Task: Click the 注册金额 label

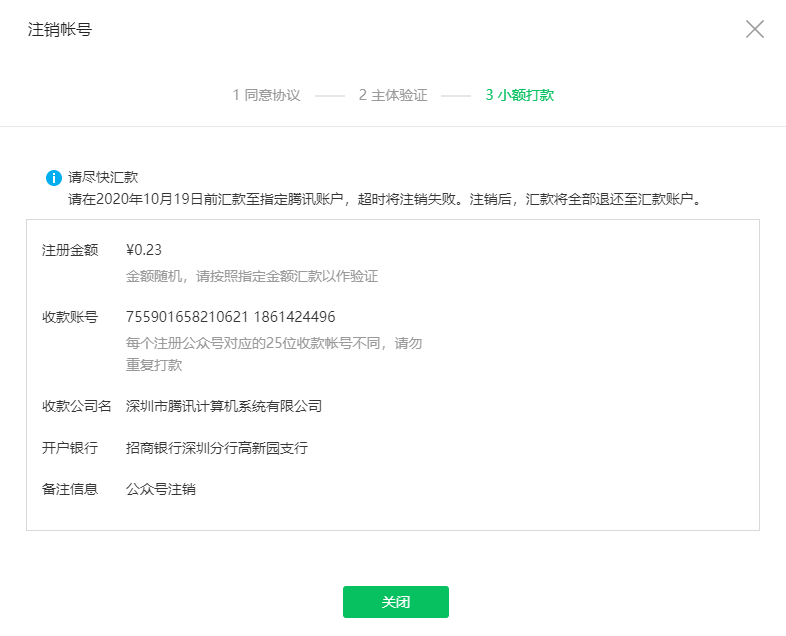Action: point(70,250)
